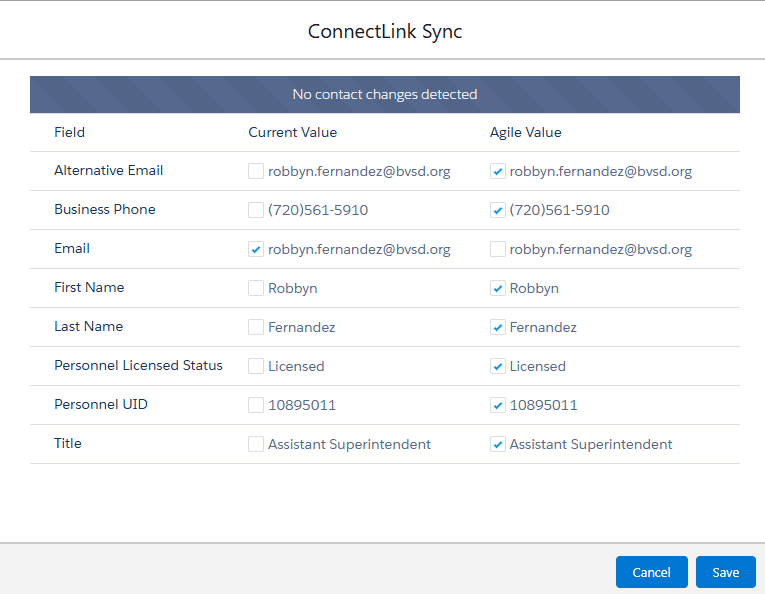Check Agile Value Email checkbox

pyautogui.click(x=498, y=249)
